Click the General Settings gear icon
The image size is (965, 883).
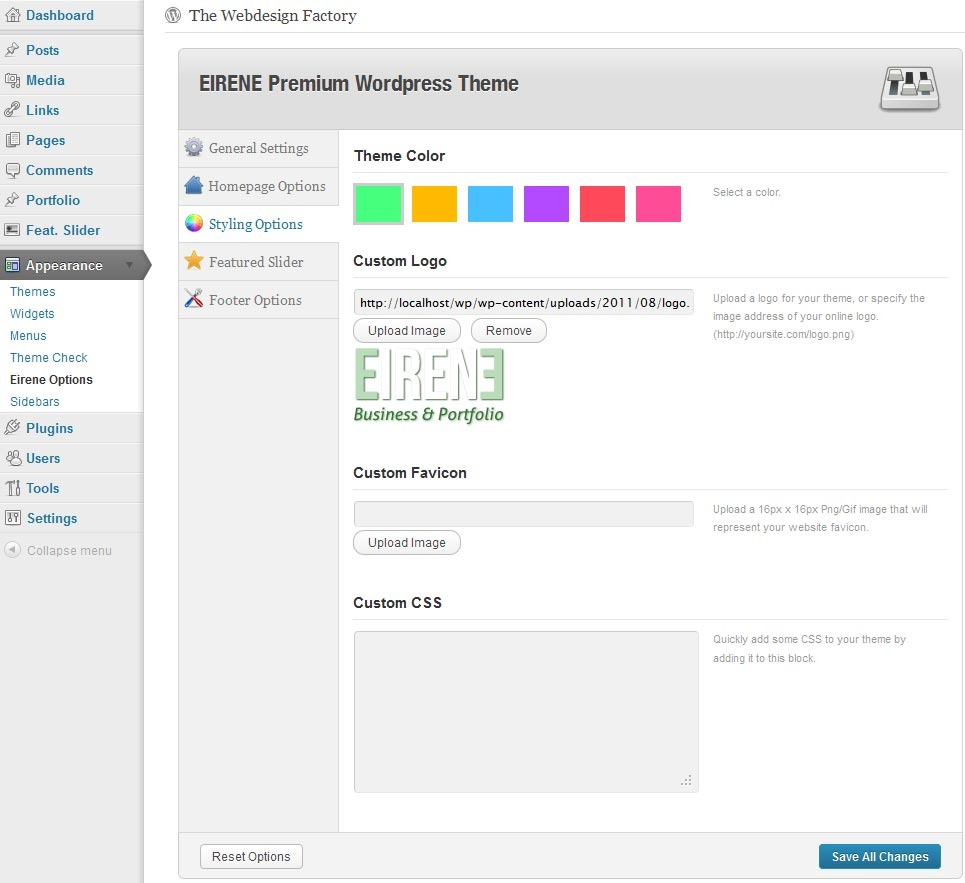coord(194,148)
